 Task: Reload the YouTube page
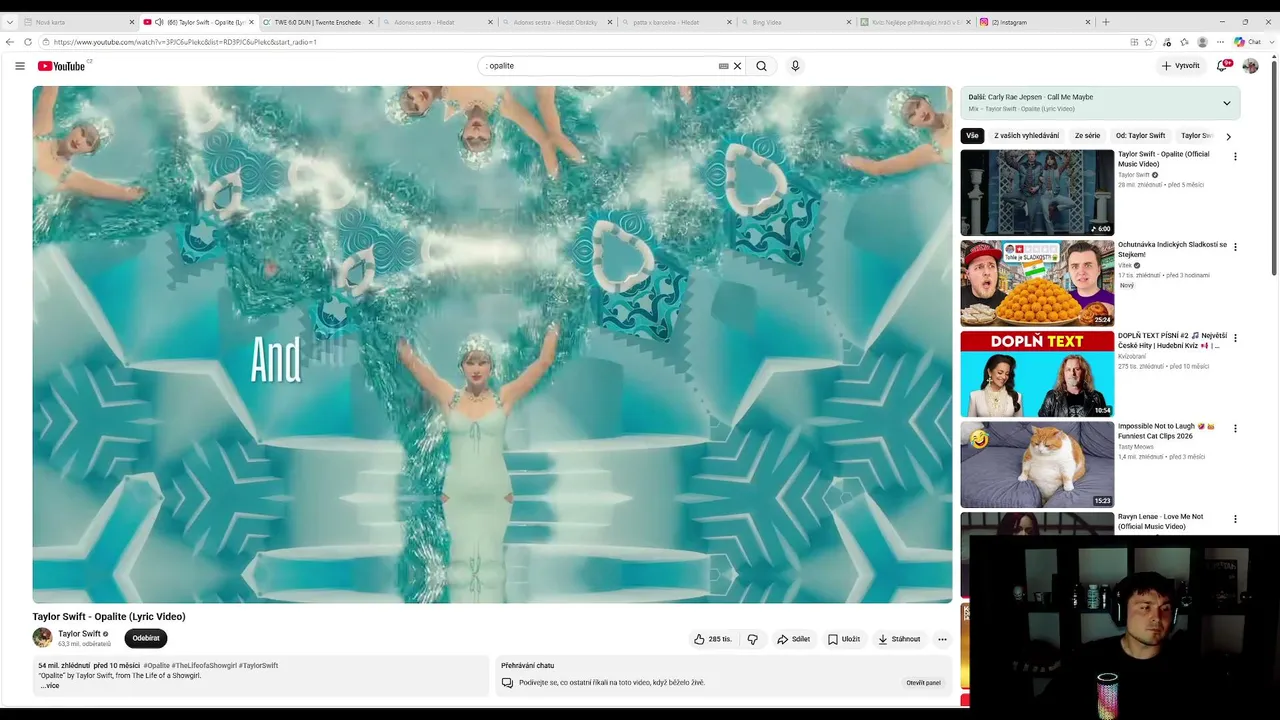(28, 42)
